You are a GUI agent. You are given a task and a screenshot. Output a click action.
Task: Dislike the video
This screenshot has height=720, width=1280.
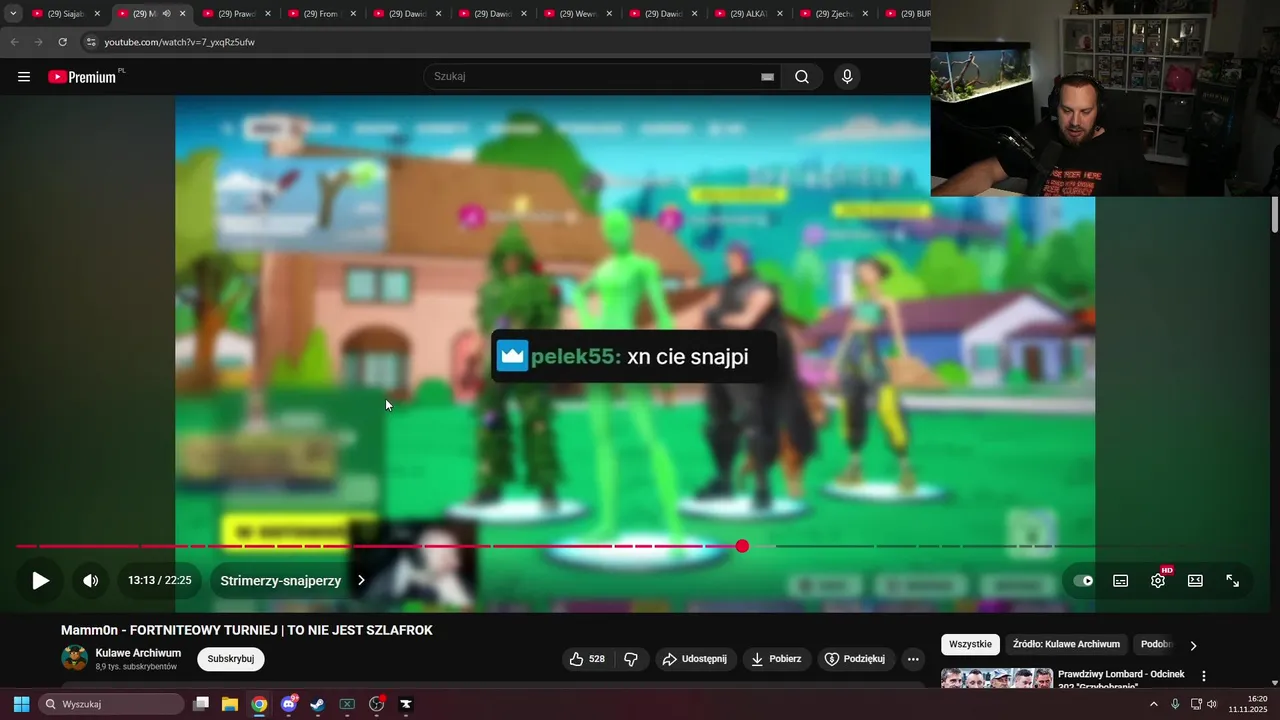pos(631,659)
